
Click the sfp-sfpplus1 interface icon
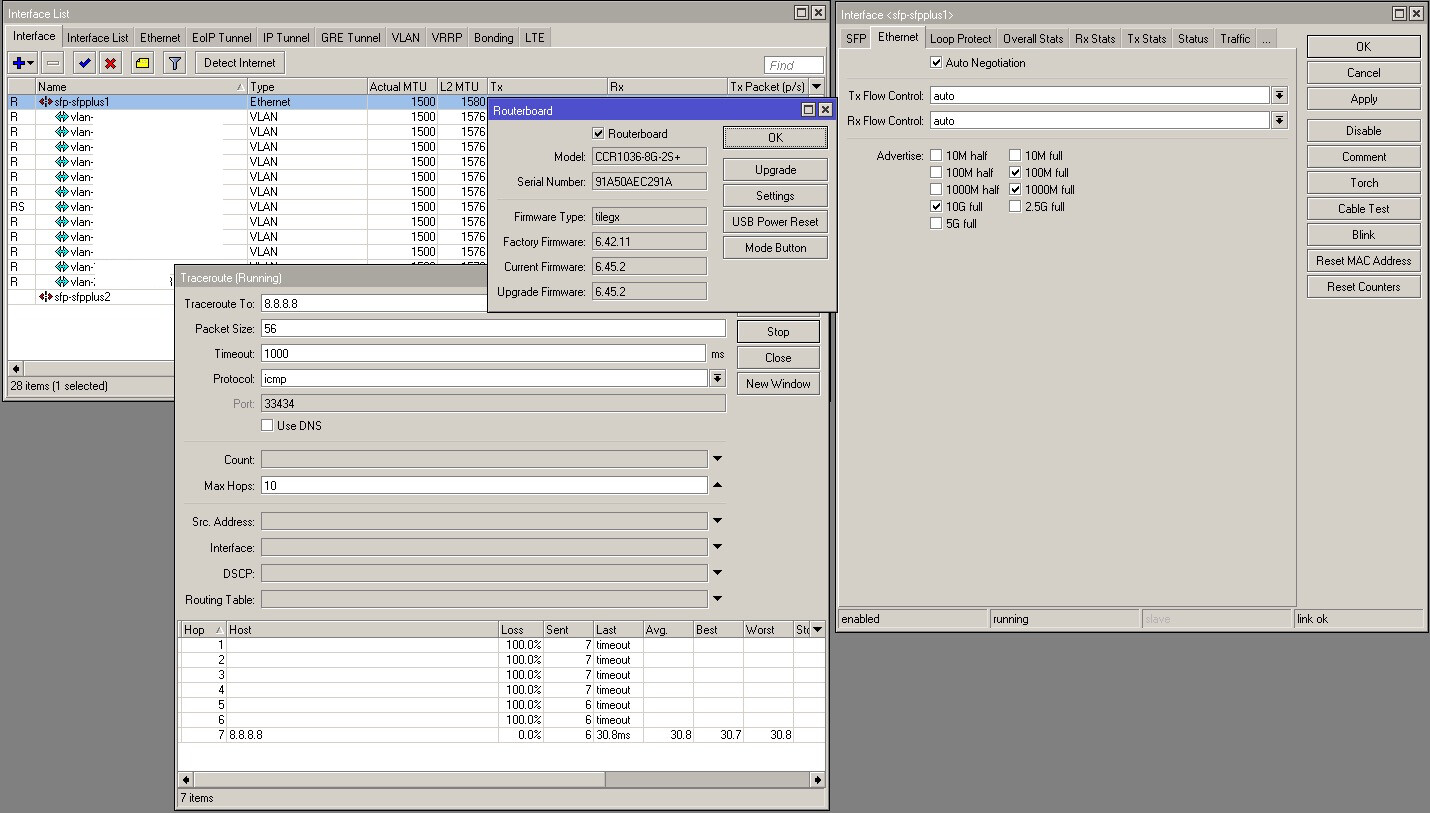point(46,102)
